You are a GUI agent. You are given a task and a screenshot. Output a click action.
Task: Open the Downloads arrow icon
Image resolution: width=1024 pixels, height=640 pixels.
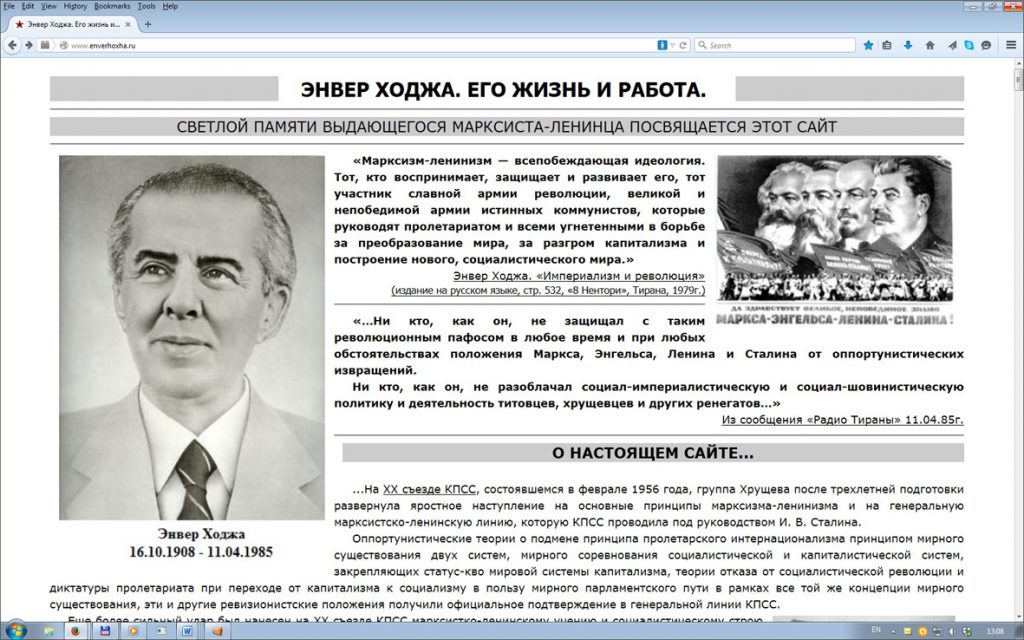coord(908,45)
